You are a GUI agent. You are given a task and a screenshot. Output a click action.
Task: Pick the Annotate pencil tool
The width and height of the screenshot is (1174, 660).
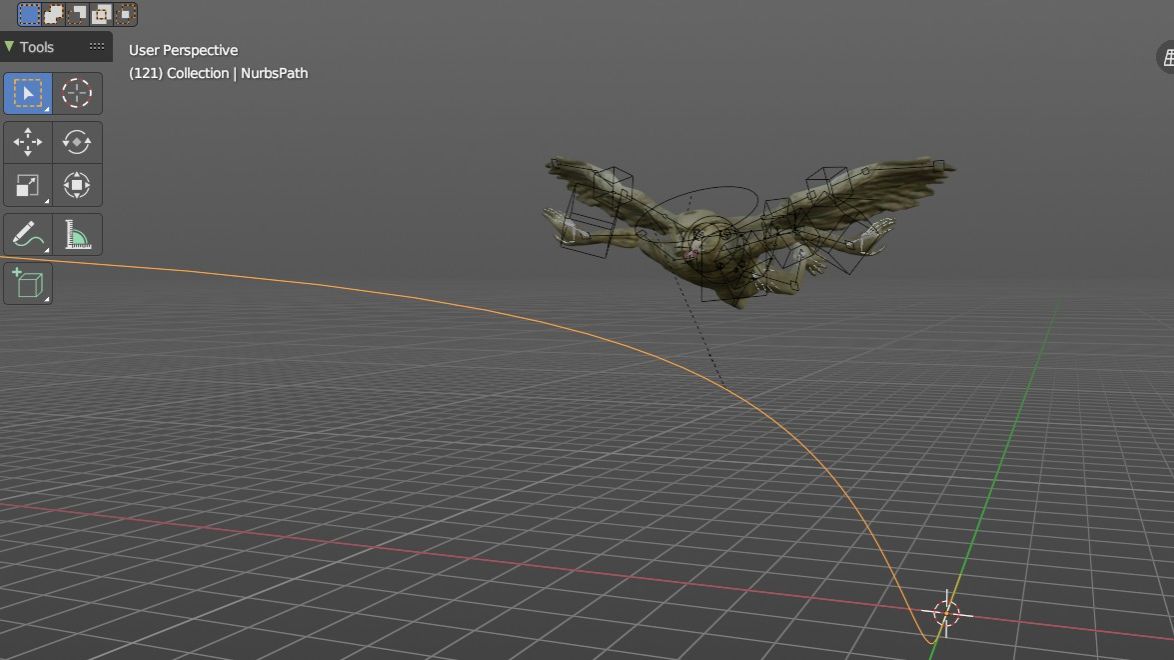[28, 234]
